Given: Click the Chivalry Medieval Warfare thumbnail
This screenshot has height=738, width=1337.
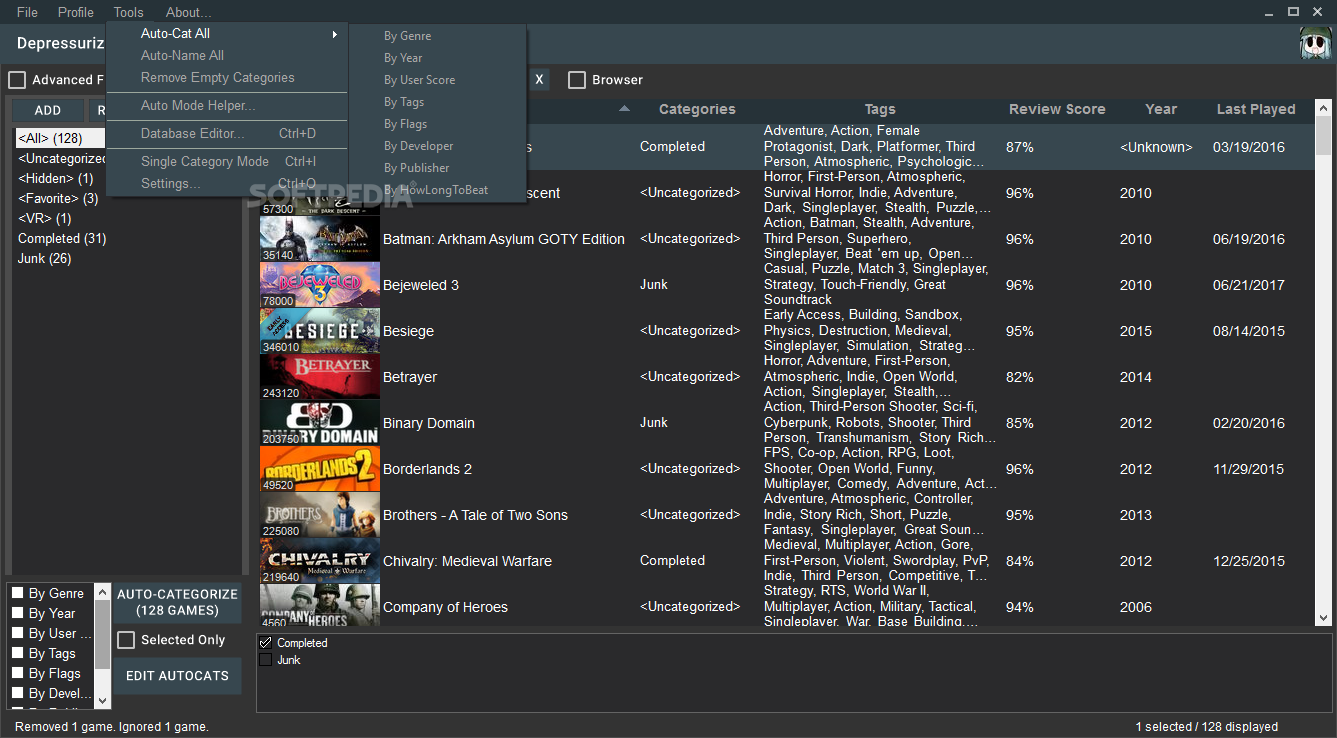Looking at the screenshot, I should tap(319, 561).
